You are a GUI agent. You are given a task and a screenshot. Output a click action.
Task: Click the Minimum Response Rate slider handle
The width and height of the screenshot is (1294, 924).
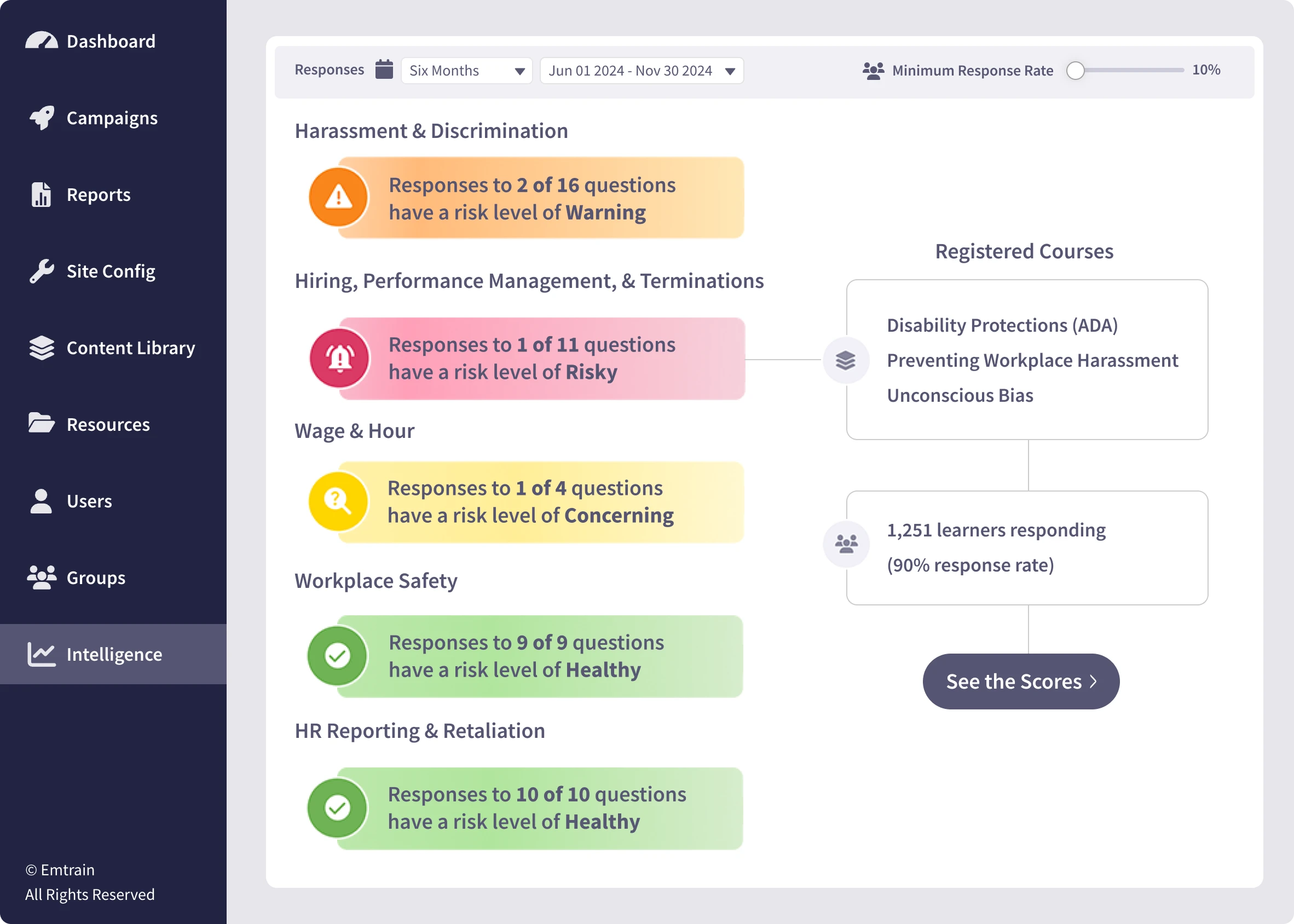click(x=1075, y=71)
